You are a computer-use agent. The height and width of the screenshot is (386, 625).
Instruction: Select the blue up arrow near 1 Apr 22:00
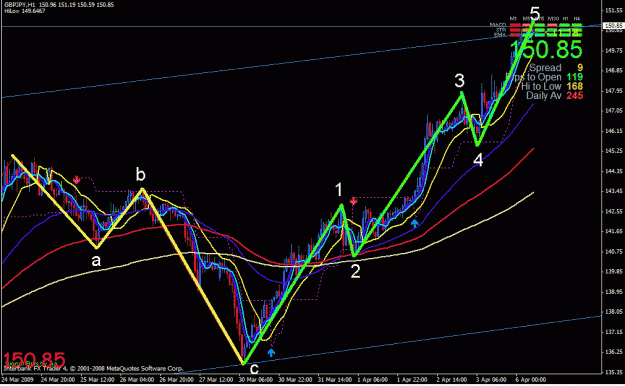pos(415,223)
